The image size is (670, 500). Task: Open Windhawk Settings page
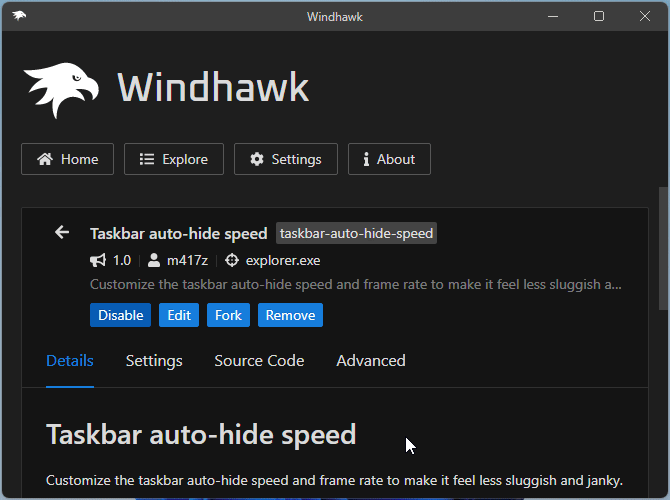[286, 159]
